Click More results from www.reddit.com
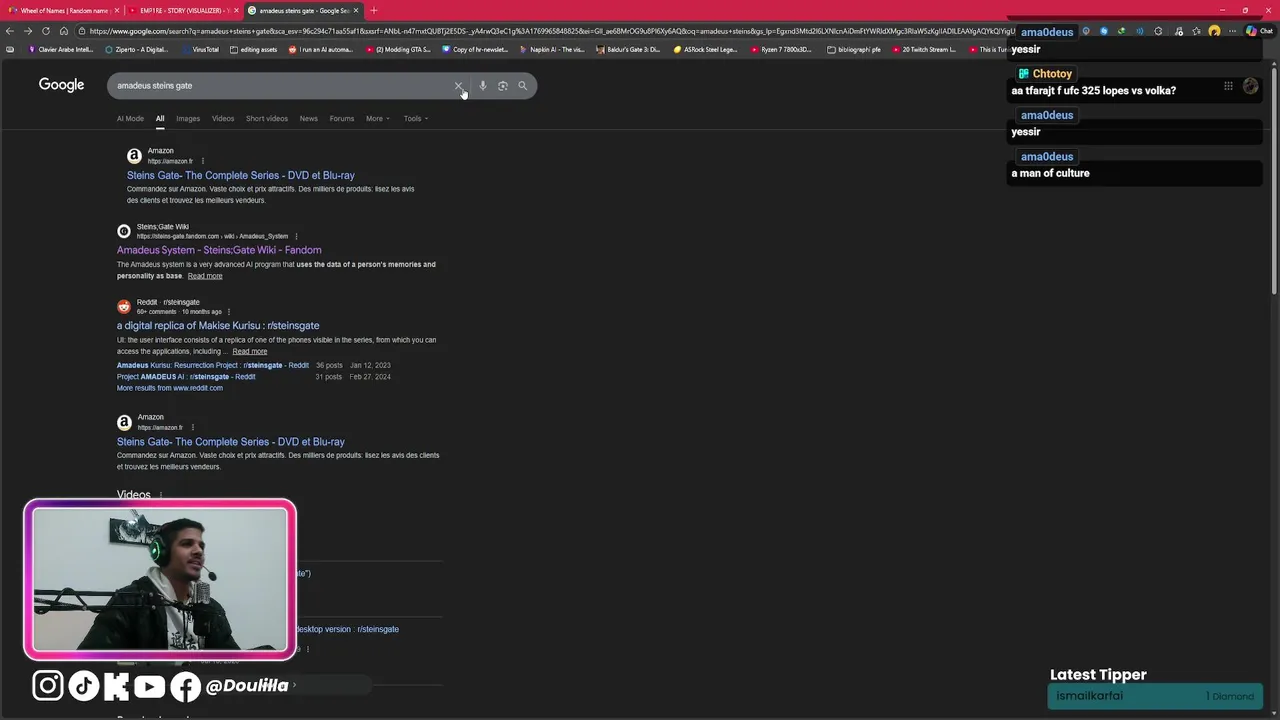The image size is (1280, 720). 170,388
